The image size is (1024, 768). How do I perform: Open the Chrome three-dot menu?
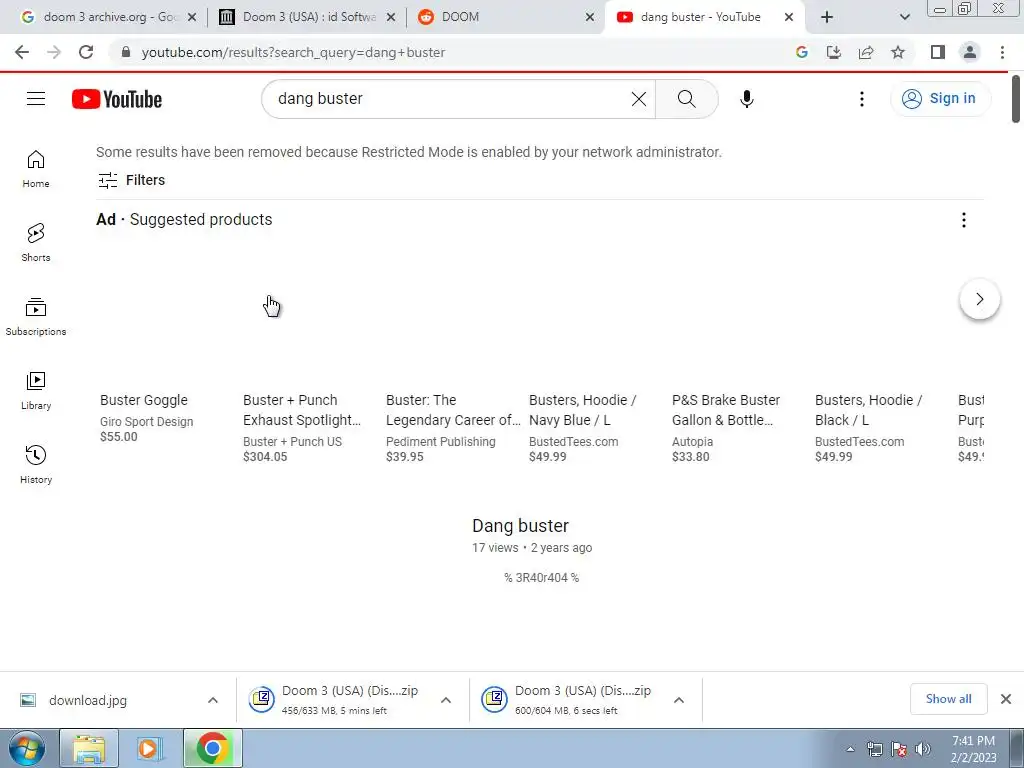(x=1002, y=52)
